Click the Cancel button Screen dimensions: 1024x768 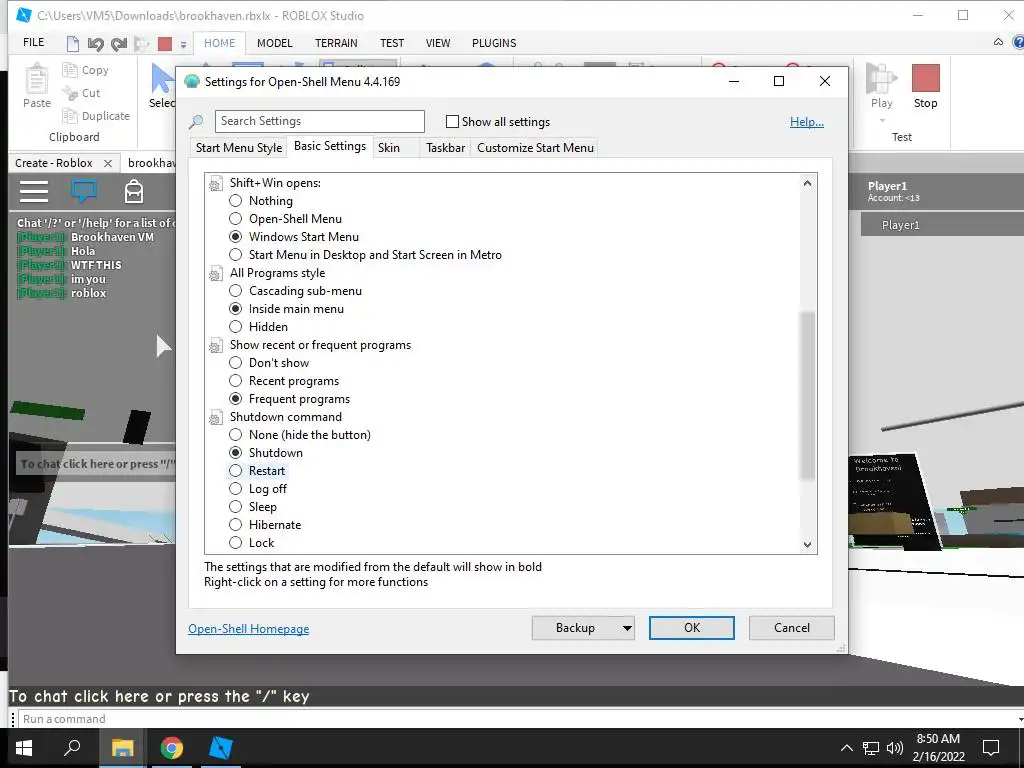tap(792, 628)
